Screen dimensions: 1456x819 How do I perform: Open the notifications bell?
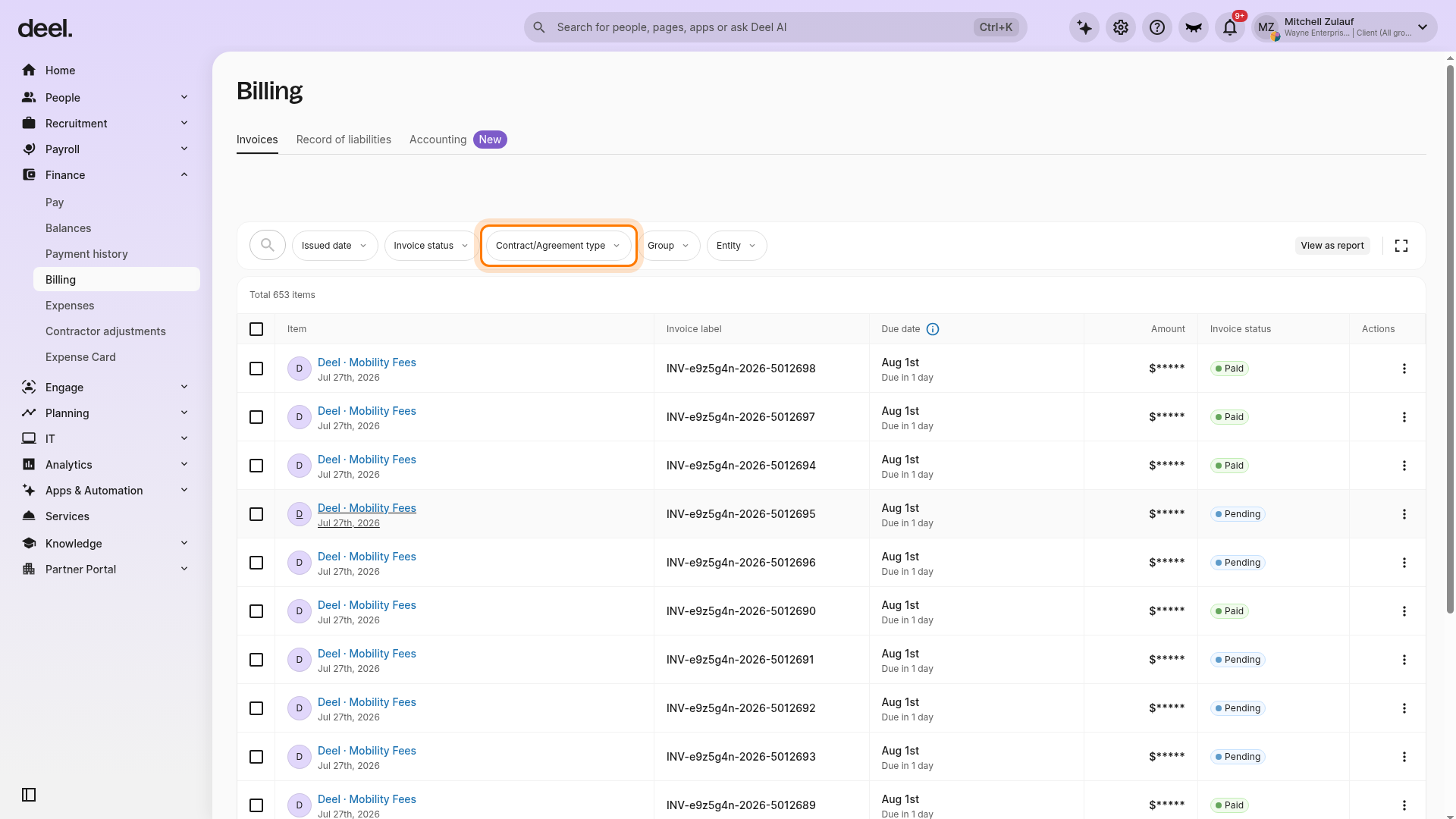pos(1230,27)
